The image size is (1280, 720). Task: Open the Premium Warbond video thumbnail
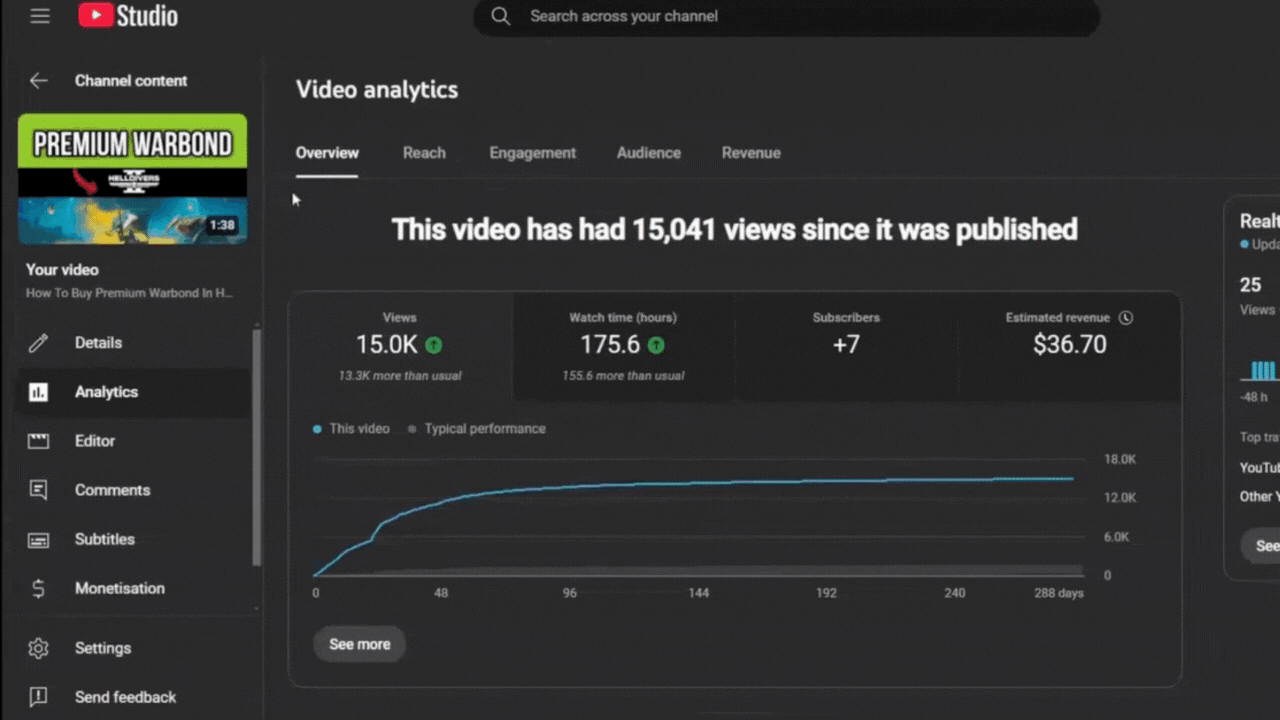[132, 179]
